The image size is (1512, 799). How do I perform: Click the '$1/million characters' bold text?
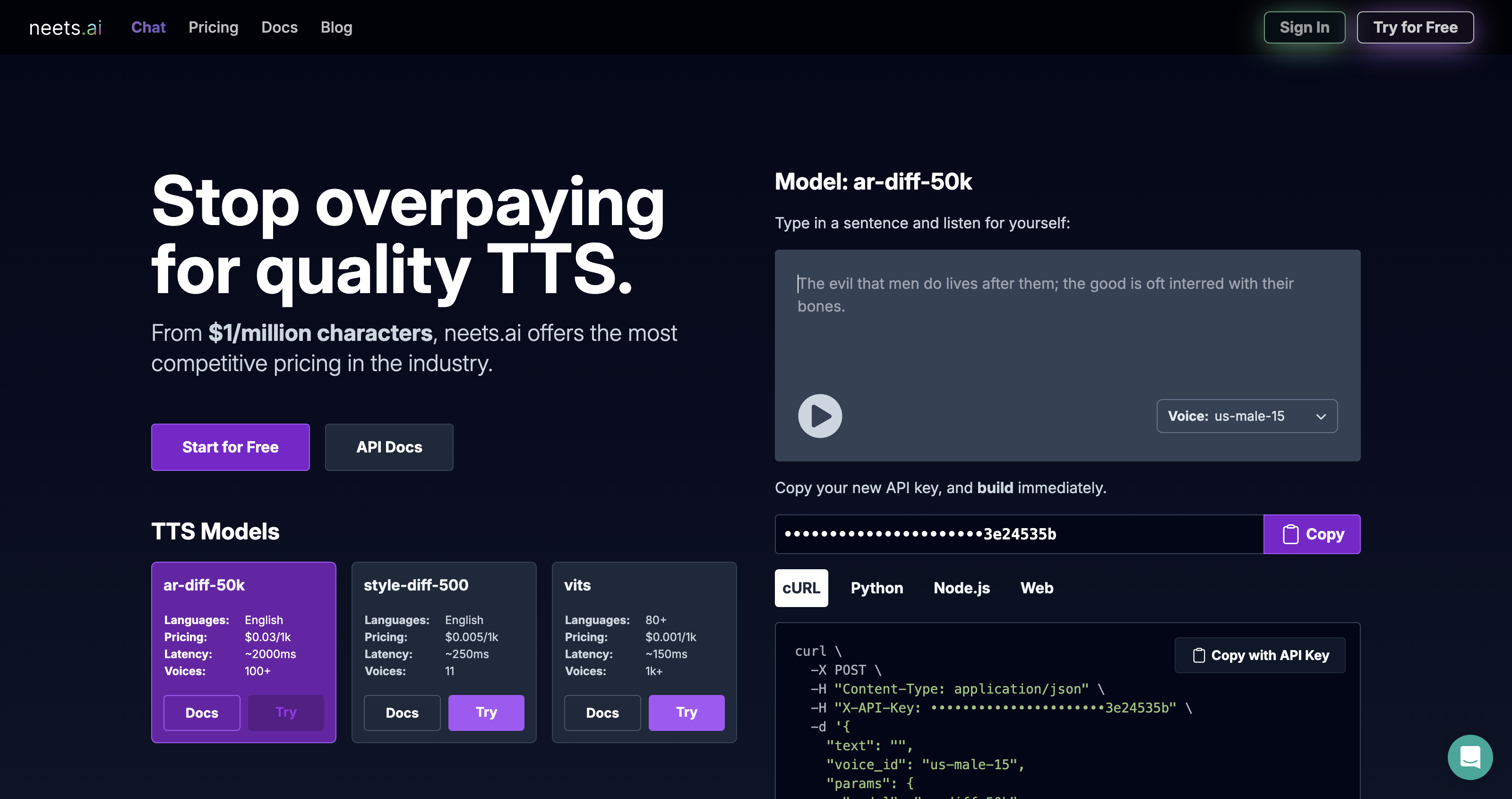[x=320, y=333]
